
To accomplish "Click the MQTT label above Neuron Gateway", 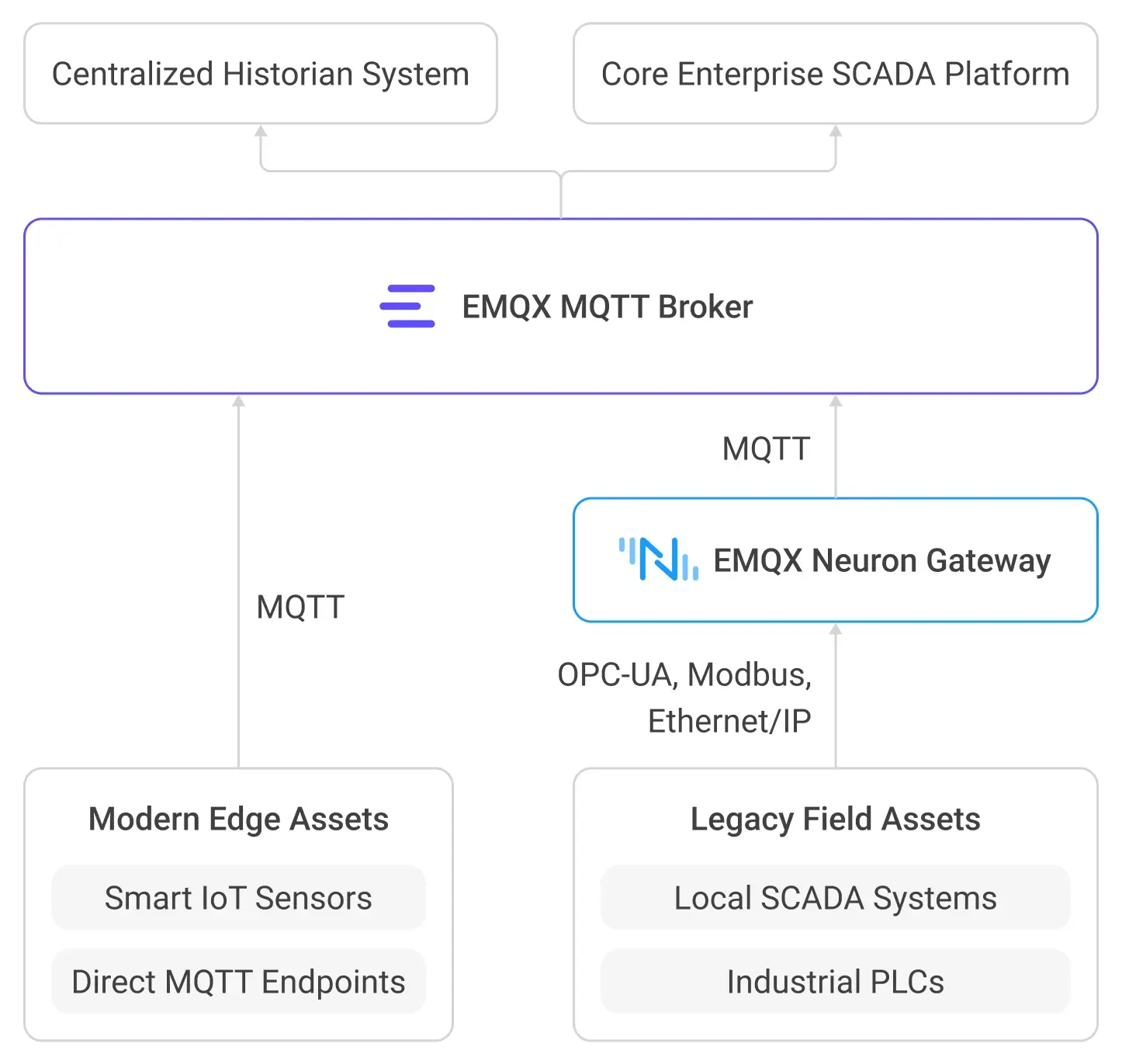I will (767, 449).
